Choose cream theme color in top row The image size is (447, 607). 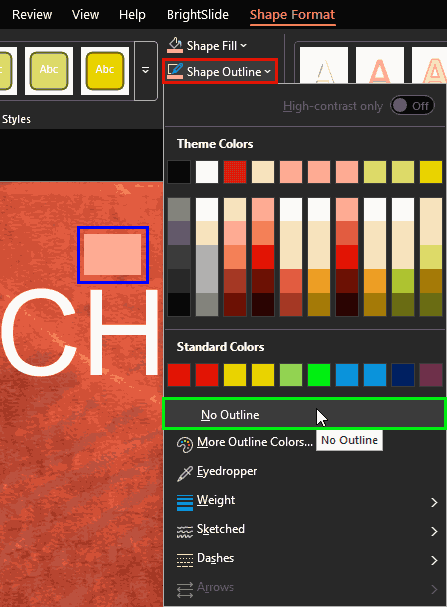[263, 172]
